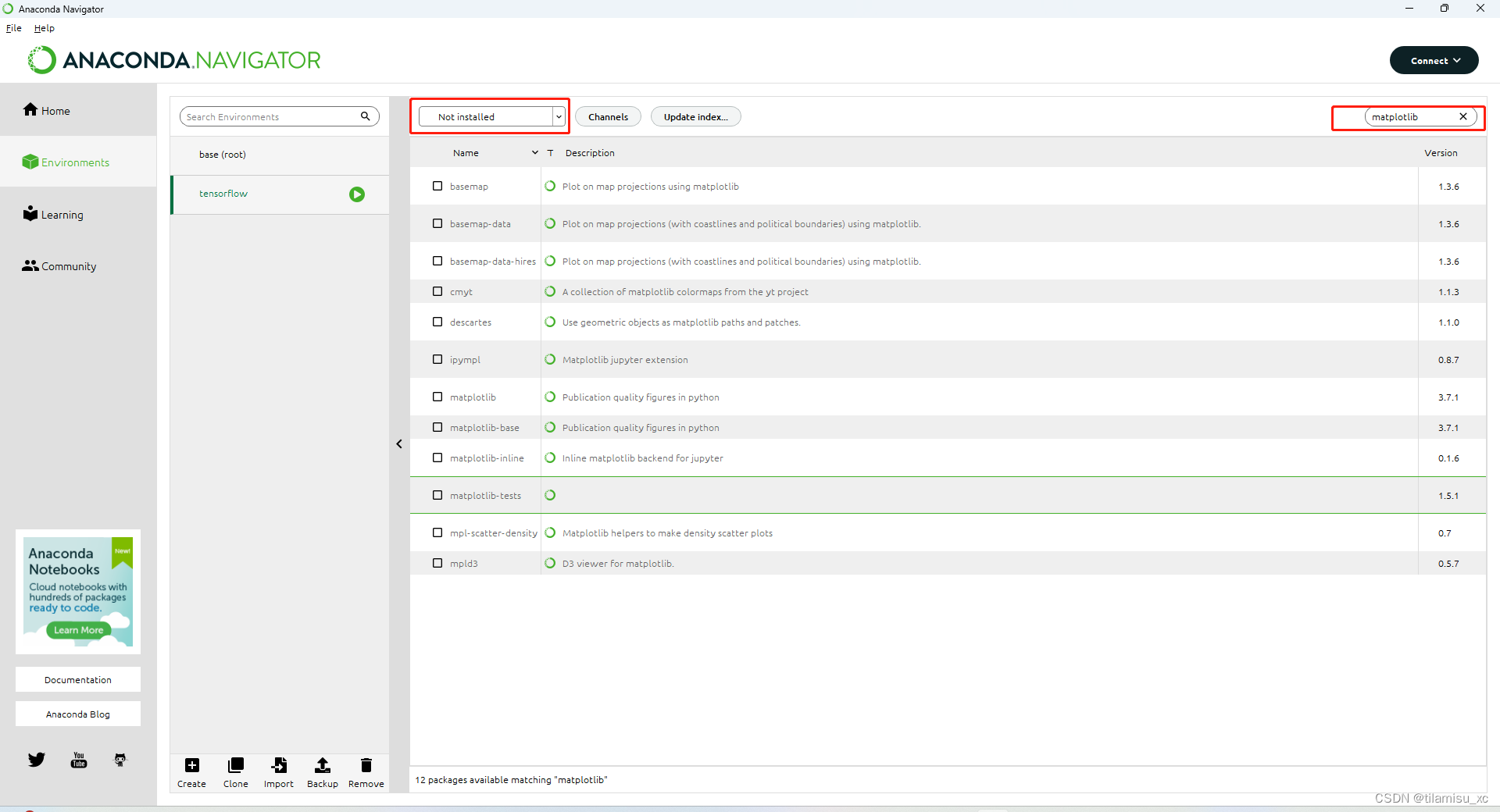
Task: Go to the Home section
Action: (47, 110)
